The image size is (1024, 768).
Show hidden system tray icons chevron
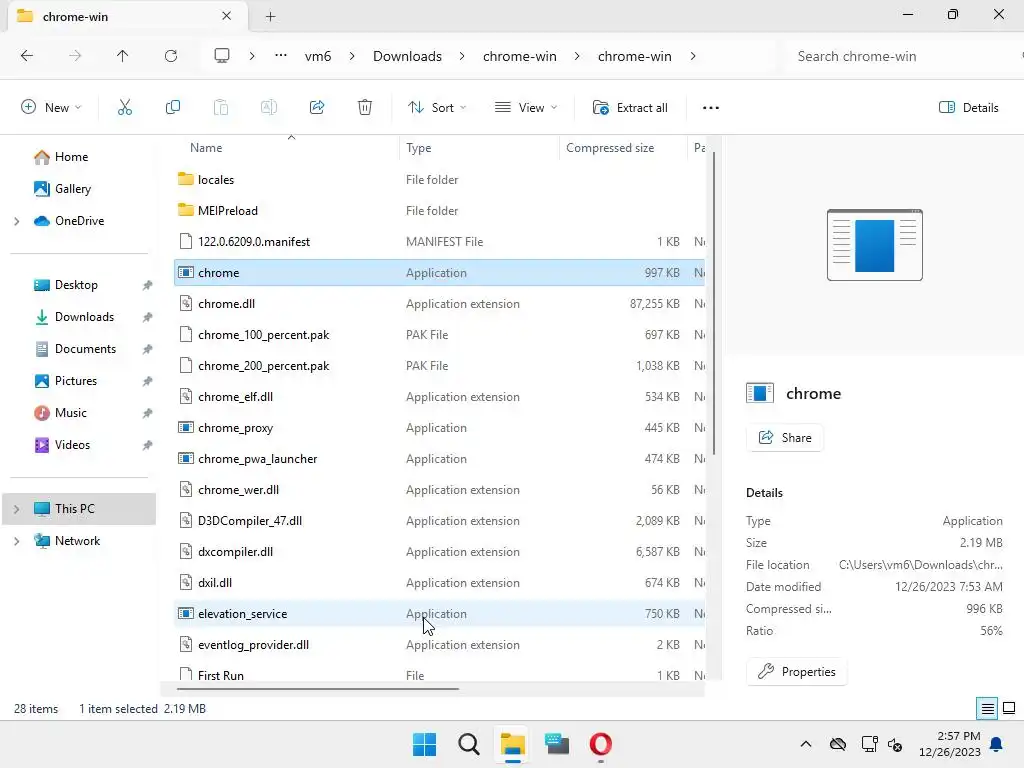[x=806, y=744]
